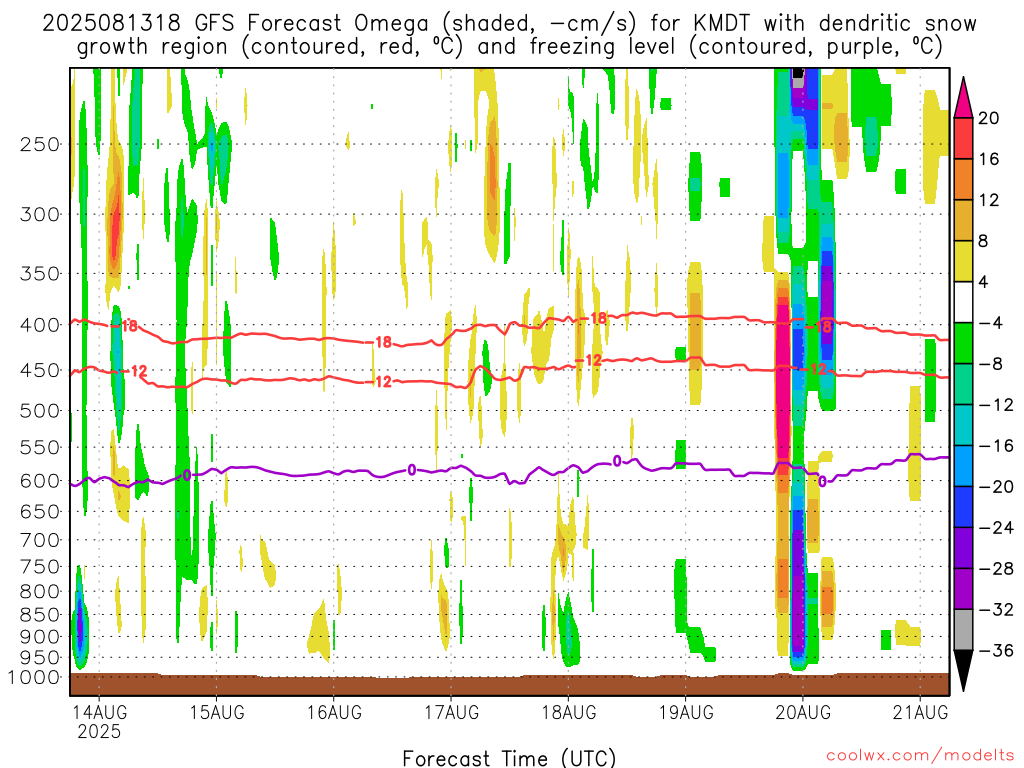Select the 16AUG date label

tap(334, 712)
